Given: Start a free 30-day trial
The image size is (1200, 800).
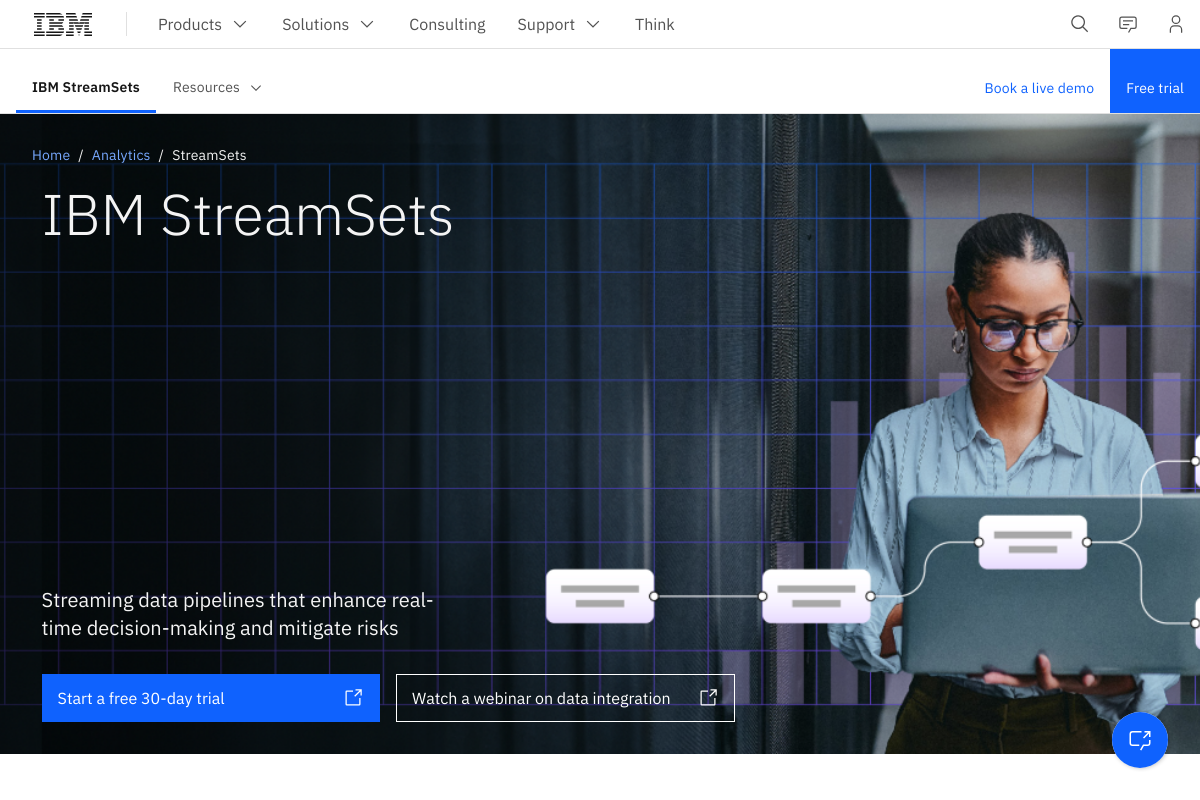Looking at the screenshot, I should [211, 698].
